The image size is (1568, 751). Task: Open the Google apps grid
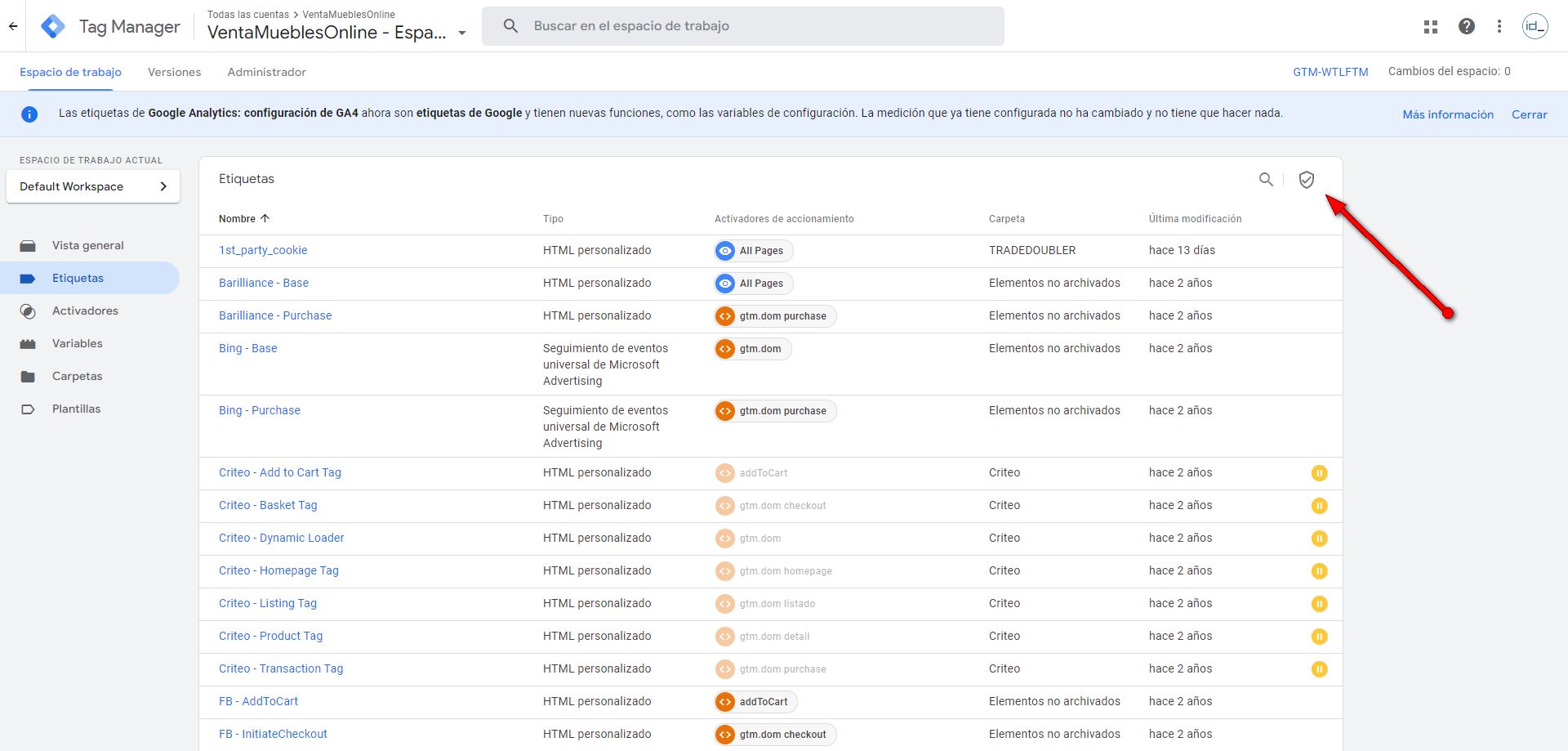[x=1431, y=26]
